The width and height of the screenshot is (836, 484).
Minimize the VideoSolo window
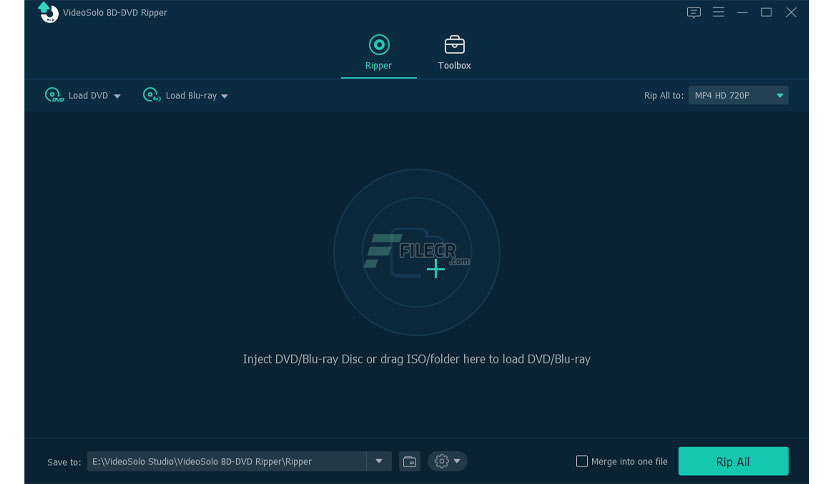point(742,12)
